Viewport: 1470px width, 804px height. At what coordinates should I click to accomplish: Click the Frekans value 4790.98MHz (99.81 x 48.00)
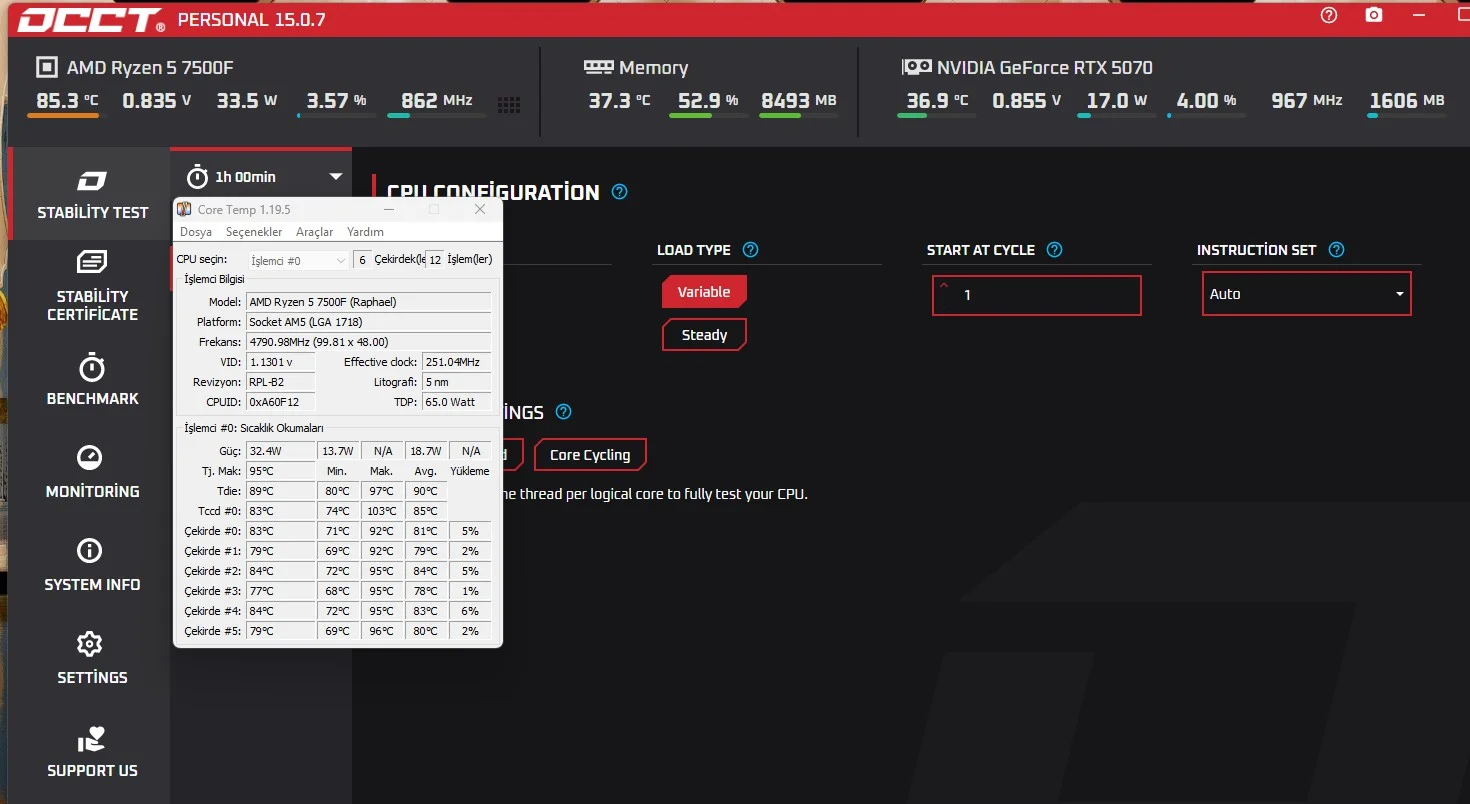(369, 342)
